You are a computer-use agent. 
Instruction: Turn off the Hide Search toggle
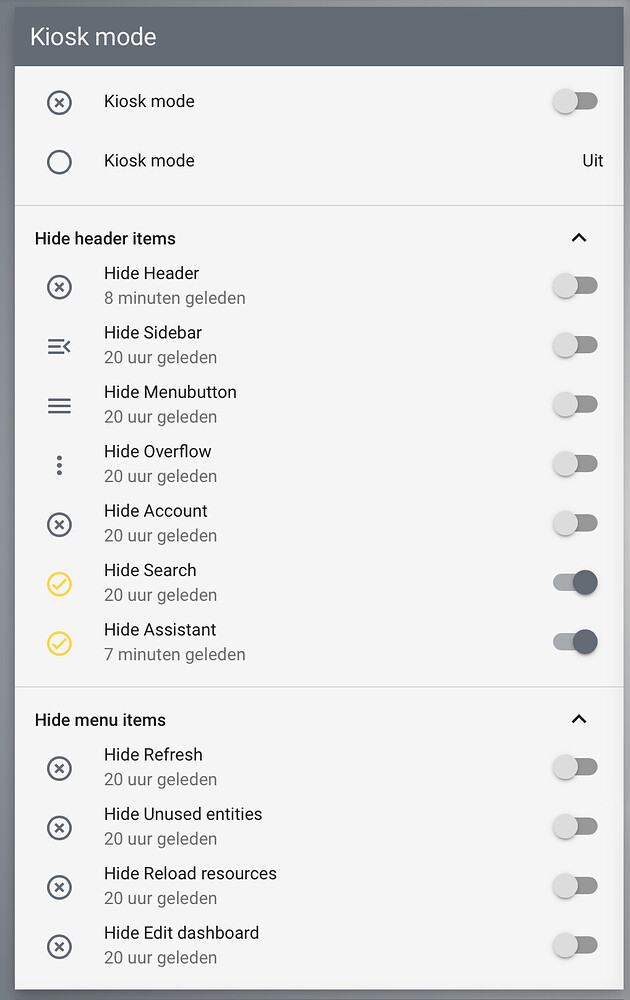575,582
